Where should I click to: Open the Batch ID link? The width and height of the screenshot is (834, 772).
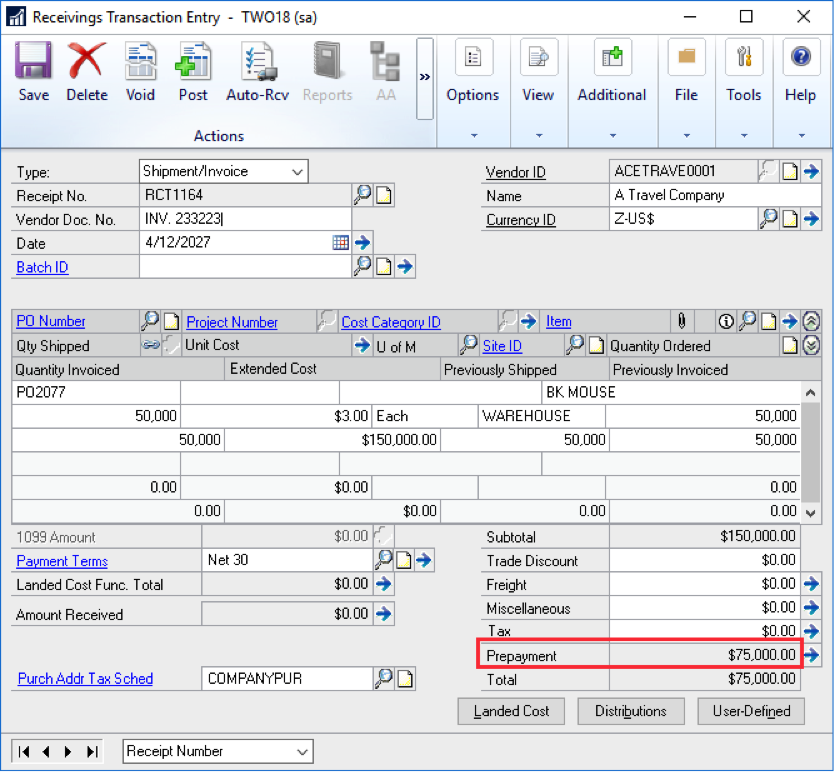42,267
